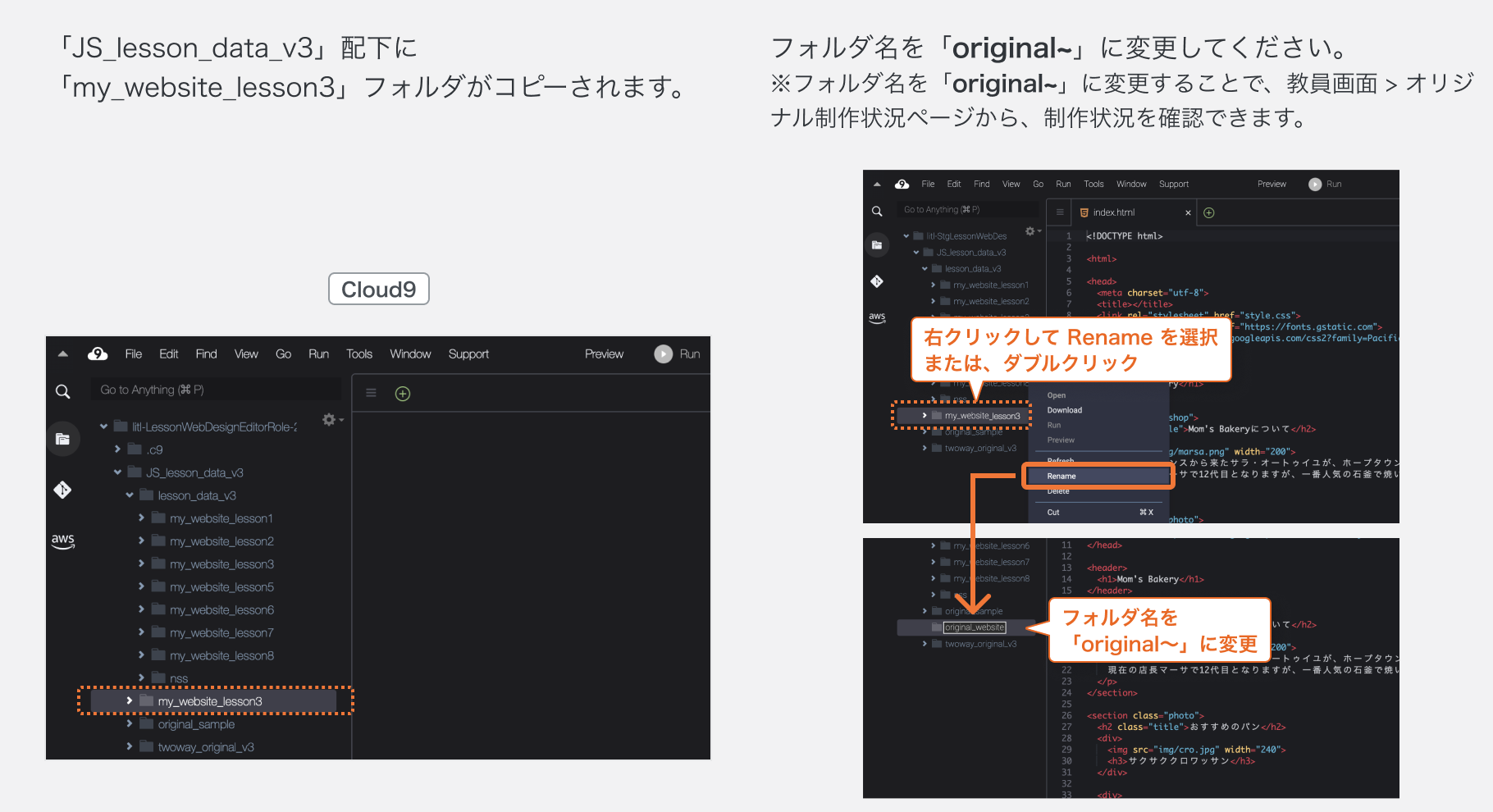Screen dimensions: 1493x812
Task: Collapse the menu bar arrow in left screenshot
Action: click(x=63, y=354)
